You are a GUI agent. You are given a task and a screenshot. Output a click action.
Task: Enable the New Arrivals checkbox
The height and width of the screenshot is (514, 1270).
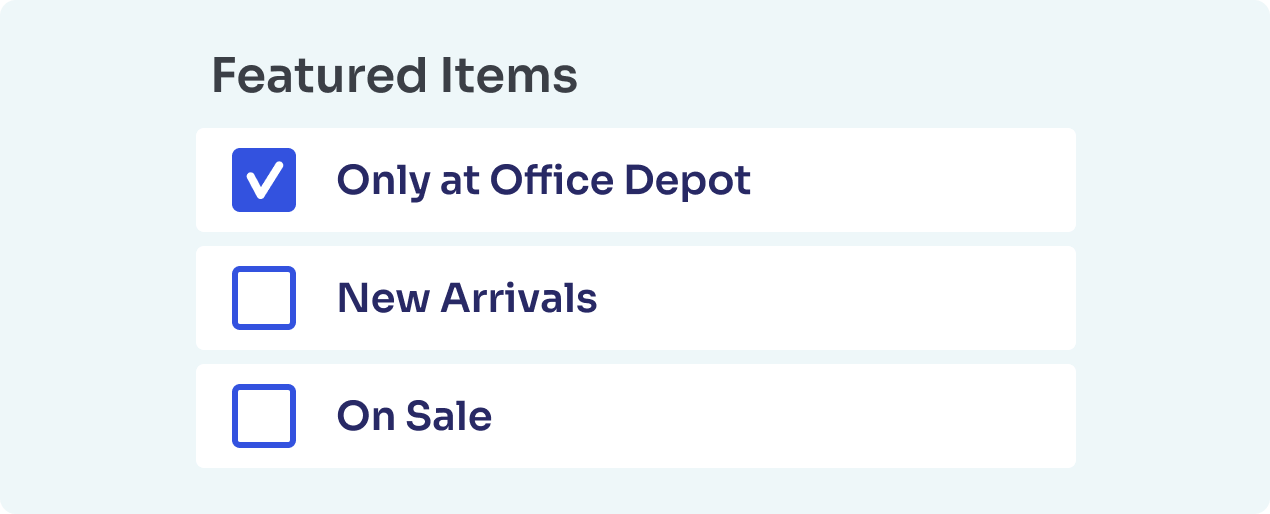point(264,298)
